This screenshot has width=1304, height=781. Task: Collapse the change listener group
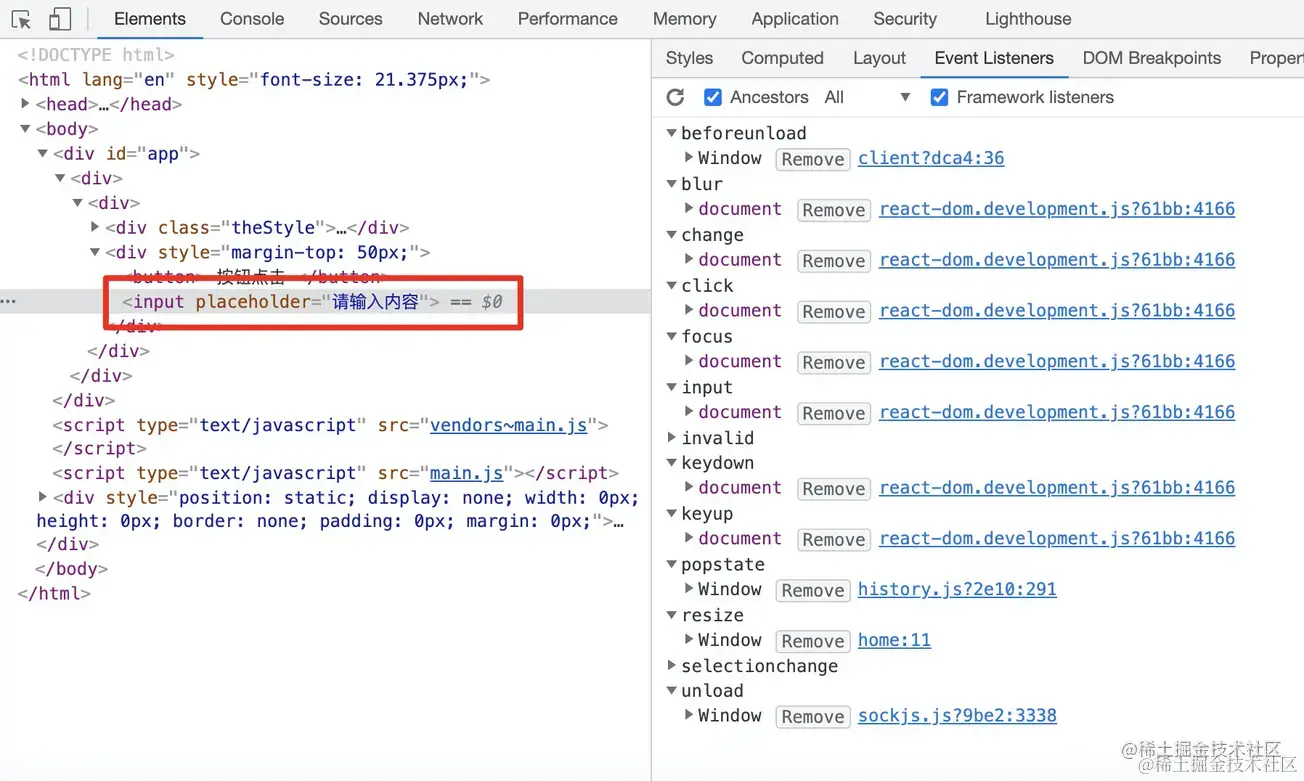[672, 235]
